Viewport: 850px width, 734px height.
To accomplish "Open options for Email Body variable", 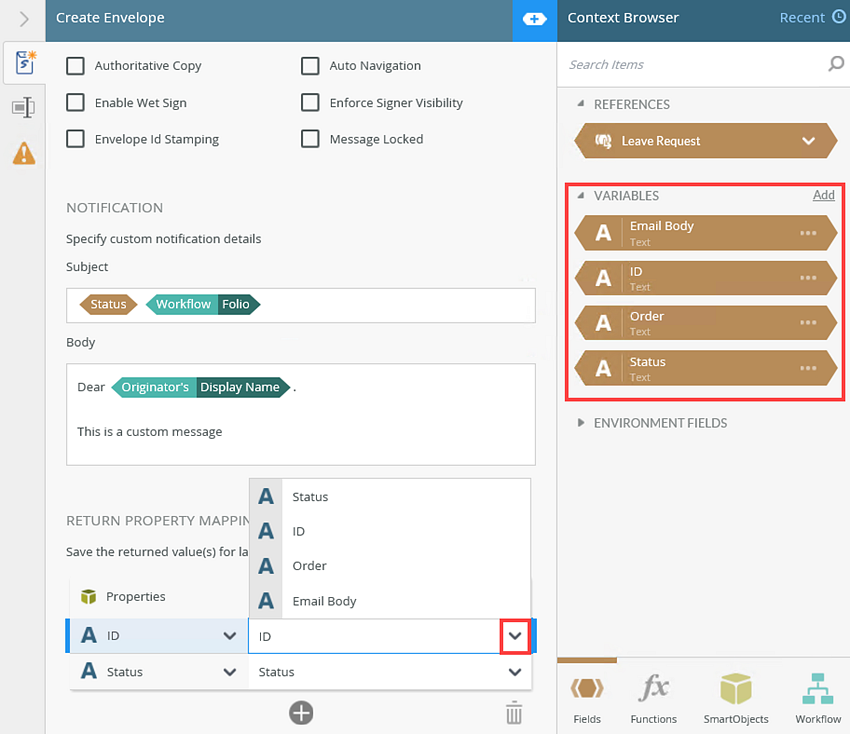I will click(x=808, y=233).
